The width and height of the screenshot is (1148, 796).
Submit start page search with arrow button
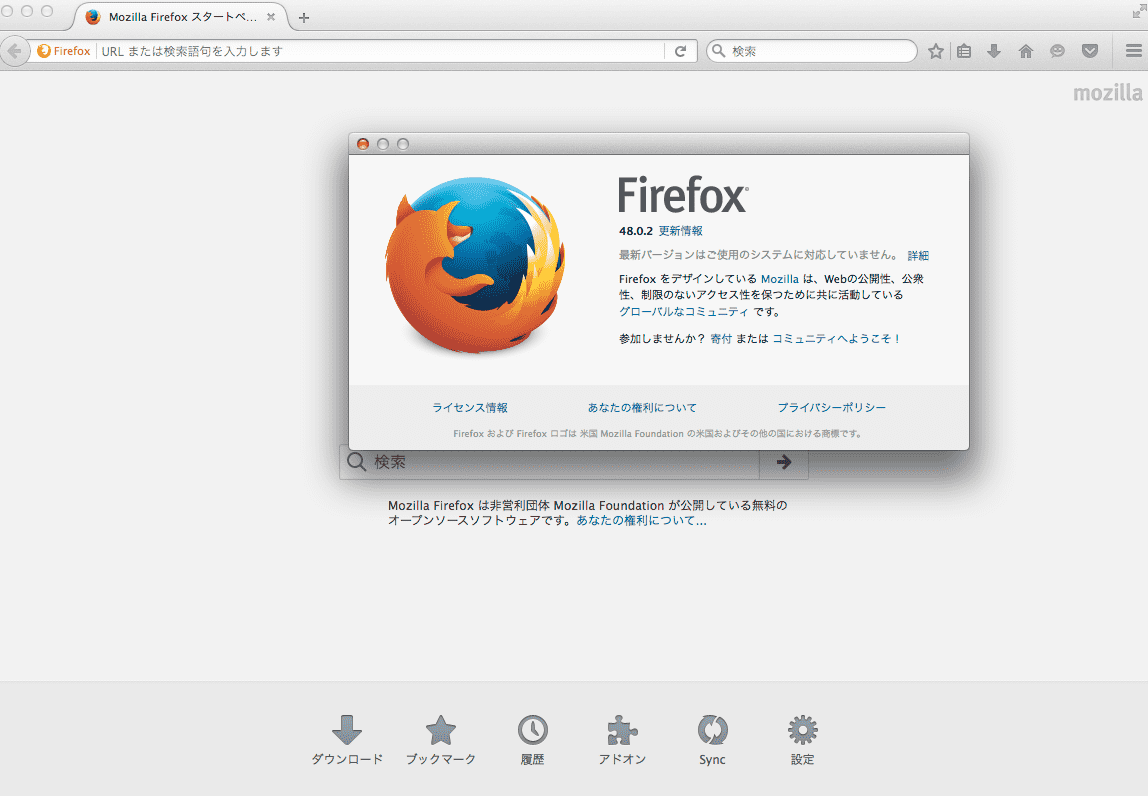(784, 462)
